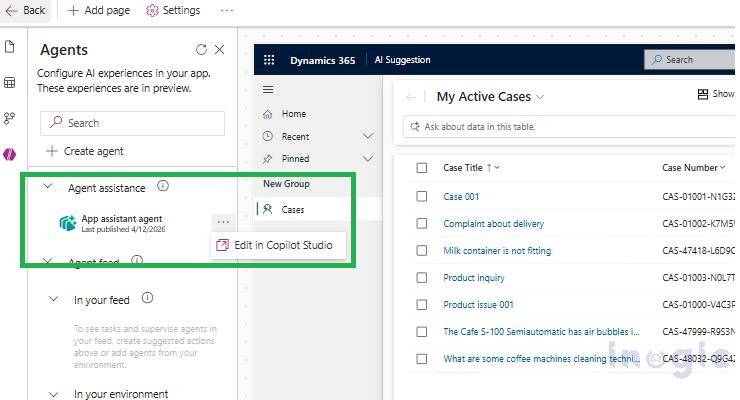740x400 pixels.
Task: Tick the checkbox for Product issue 001
Action: pos(422,305)
